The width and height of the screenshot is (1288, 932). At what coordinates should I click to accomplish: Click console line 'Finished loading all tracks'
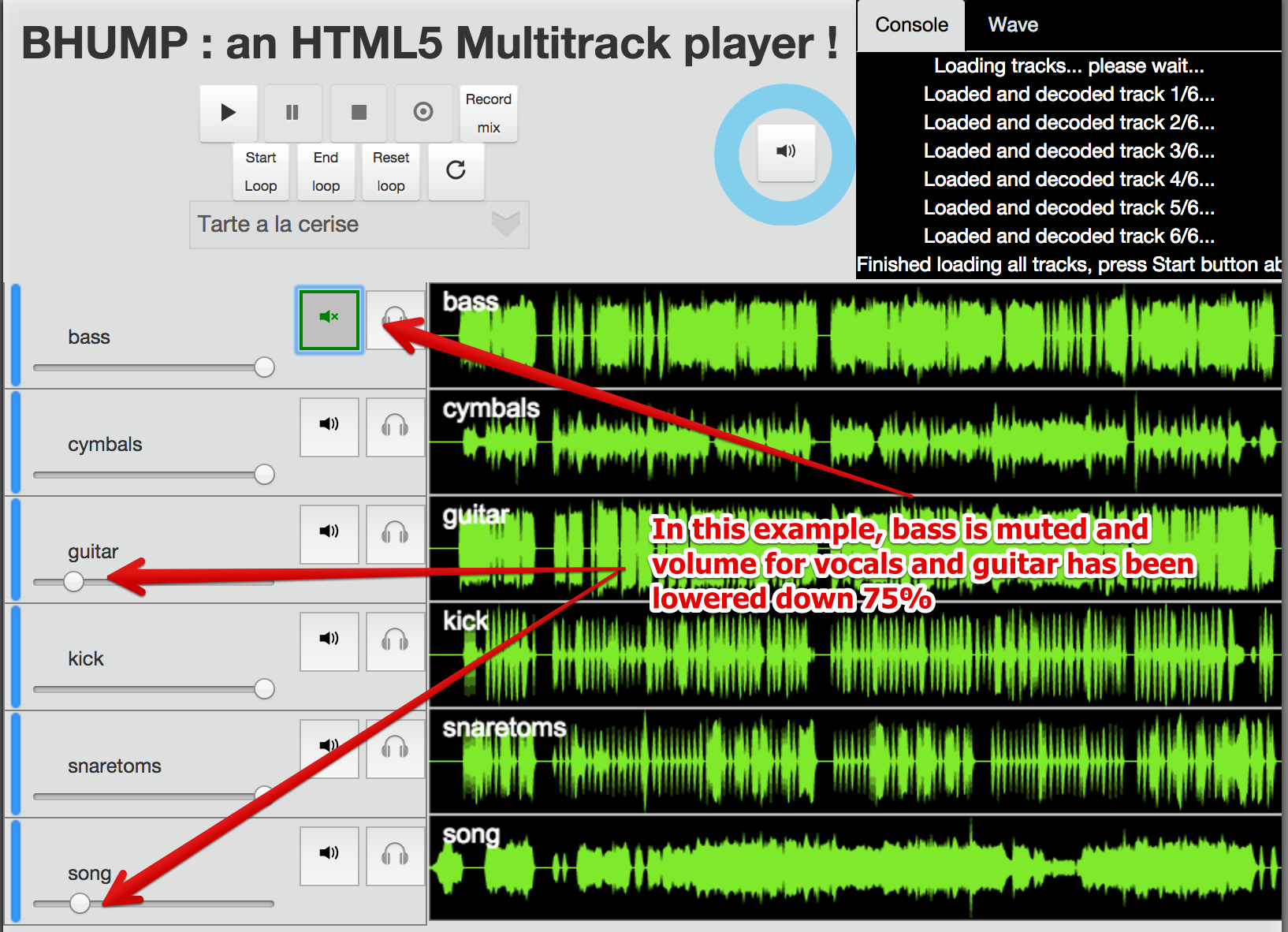click(1069, 265)
